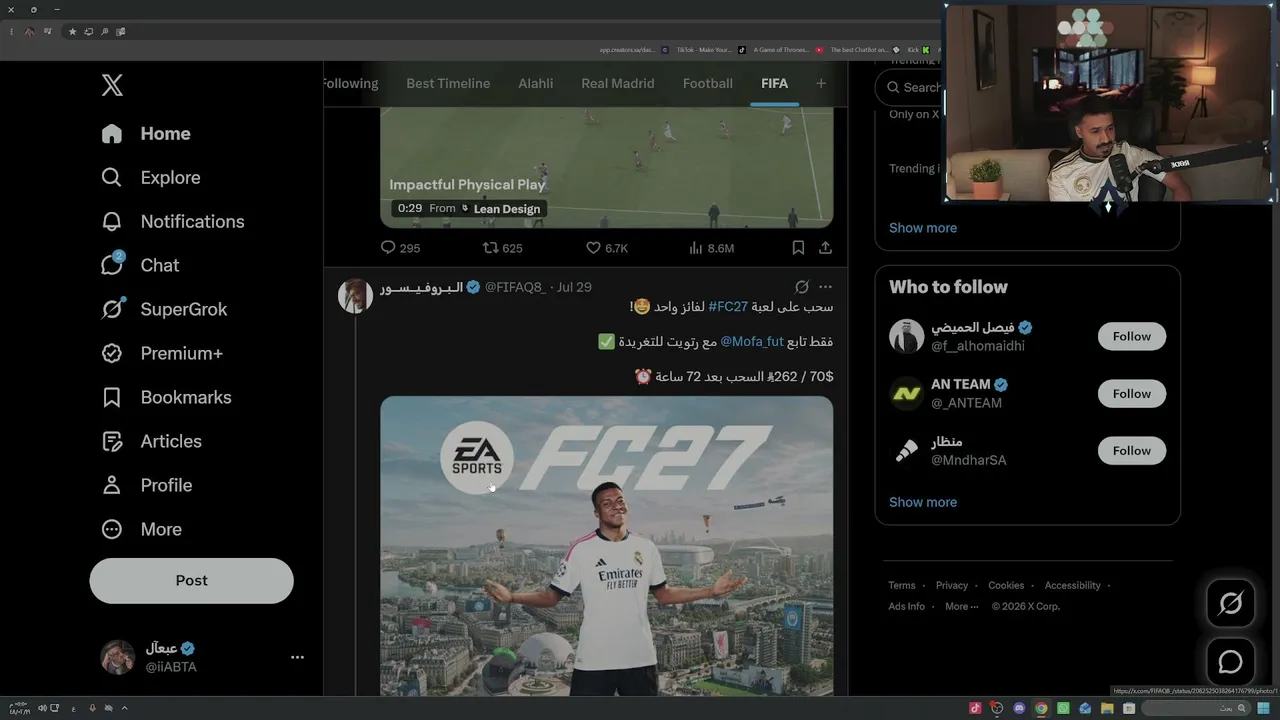Click the X logo in the sidebar
Viewport: 1280px width, 720px height.
(112, 85)
